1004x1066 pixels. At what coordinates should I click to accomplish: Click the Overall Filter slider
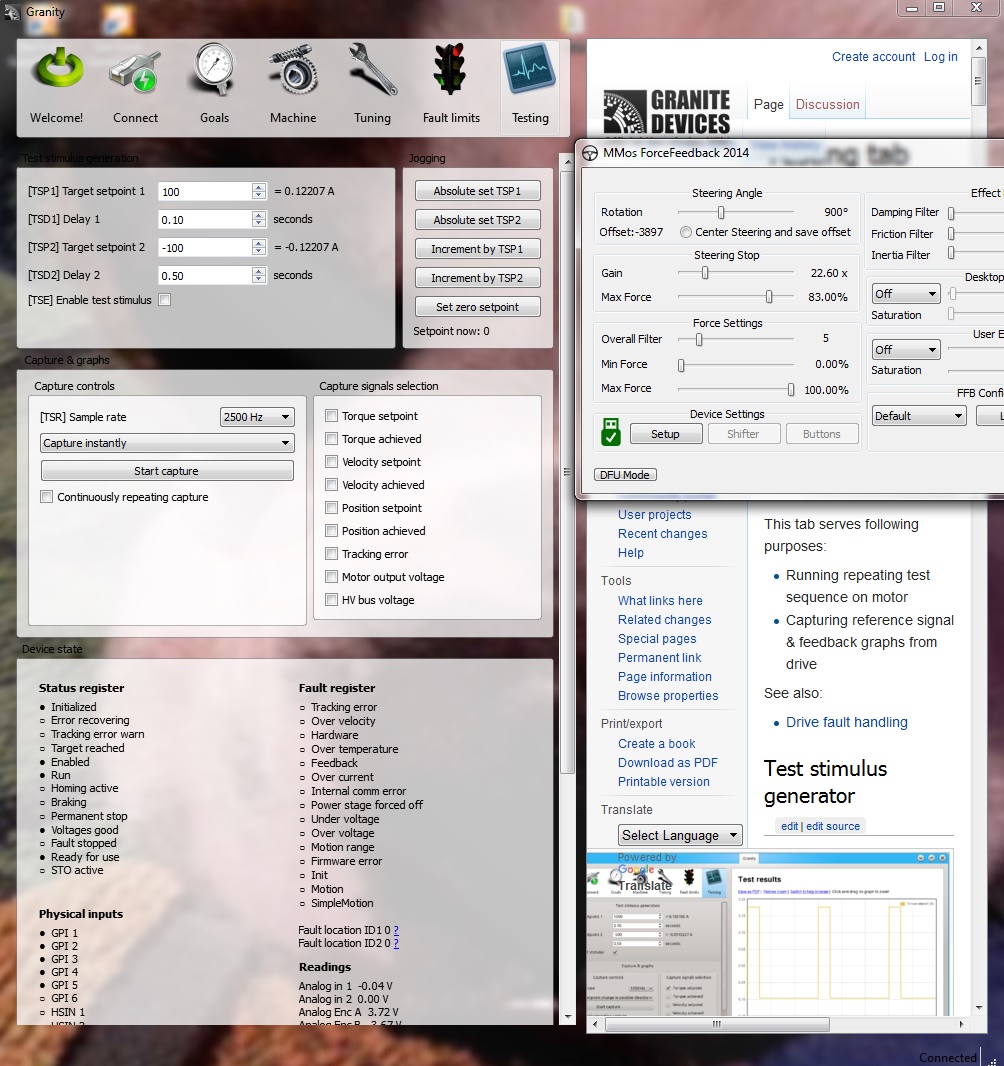[735, 339]
